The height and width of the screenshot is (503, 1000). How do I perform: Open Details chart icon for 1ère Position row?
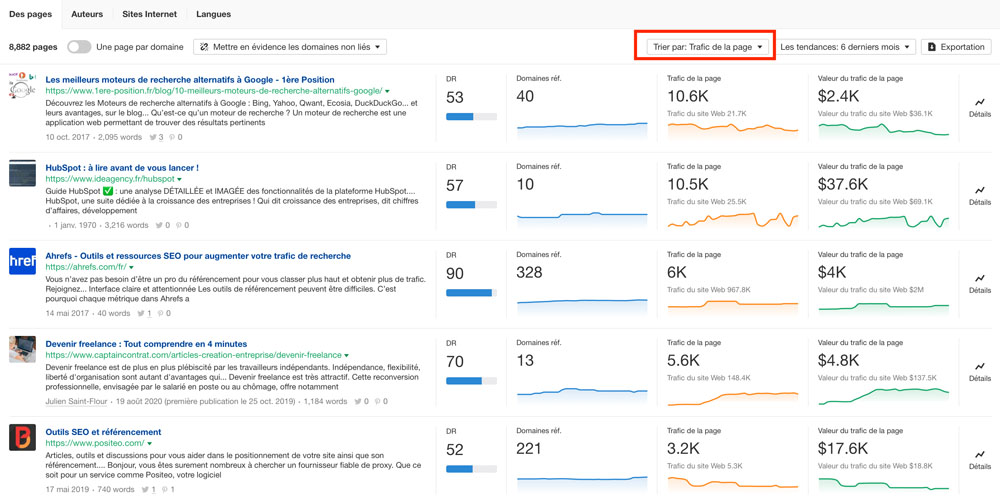pos(980,102)
